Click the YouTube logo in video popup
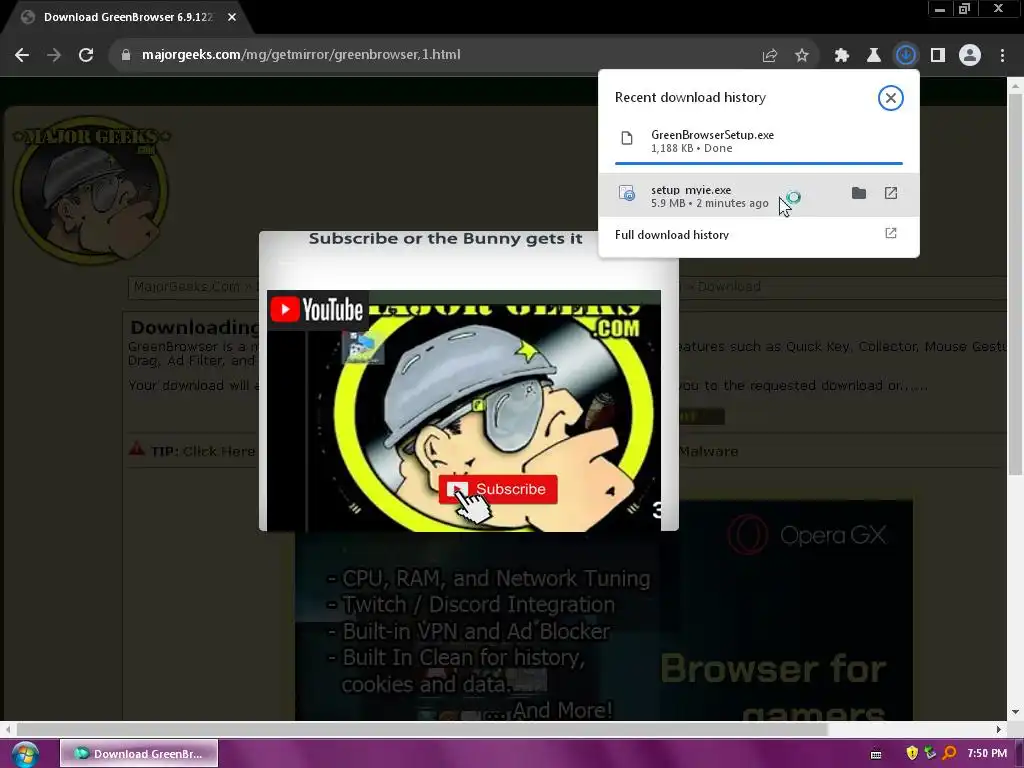Image resolution: width=1024 pixels, height=768 pixels. (x=317, y=310)
